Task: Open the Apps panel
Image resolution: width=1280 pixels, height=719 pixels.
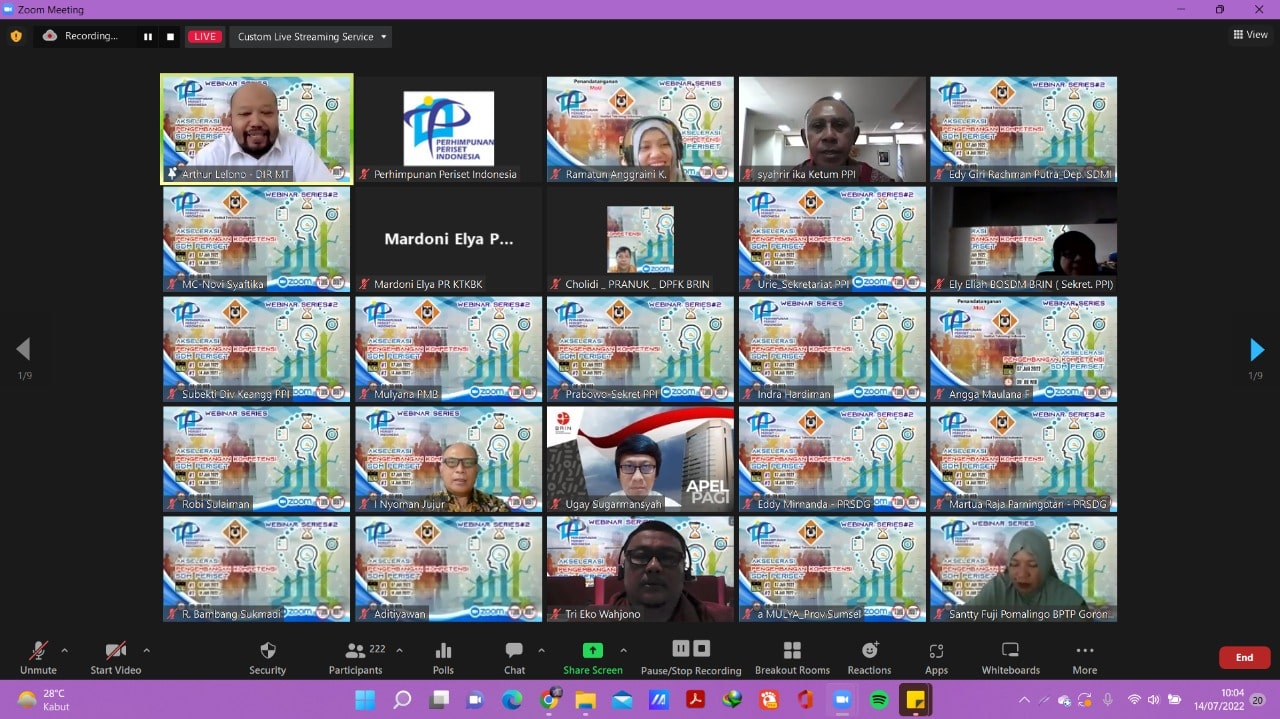Action: click(x=936, y=651)
